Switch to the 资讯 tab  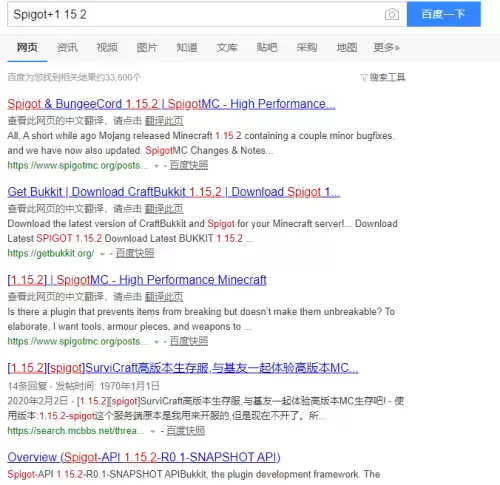pos(67,48)
